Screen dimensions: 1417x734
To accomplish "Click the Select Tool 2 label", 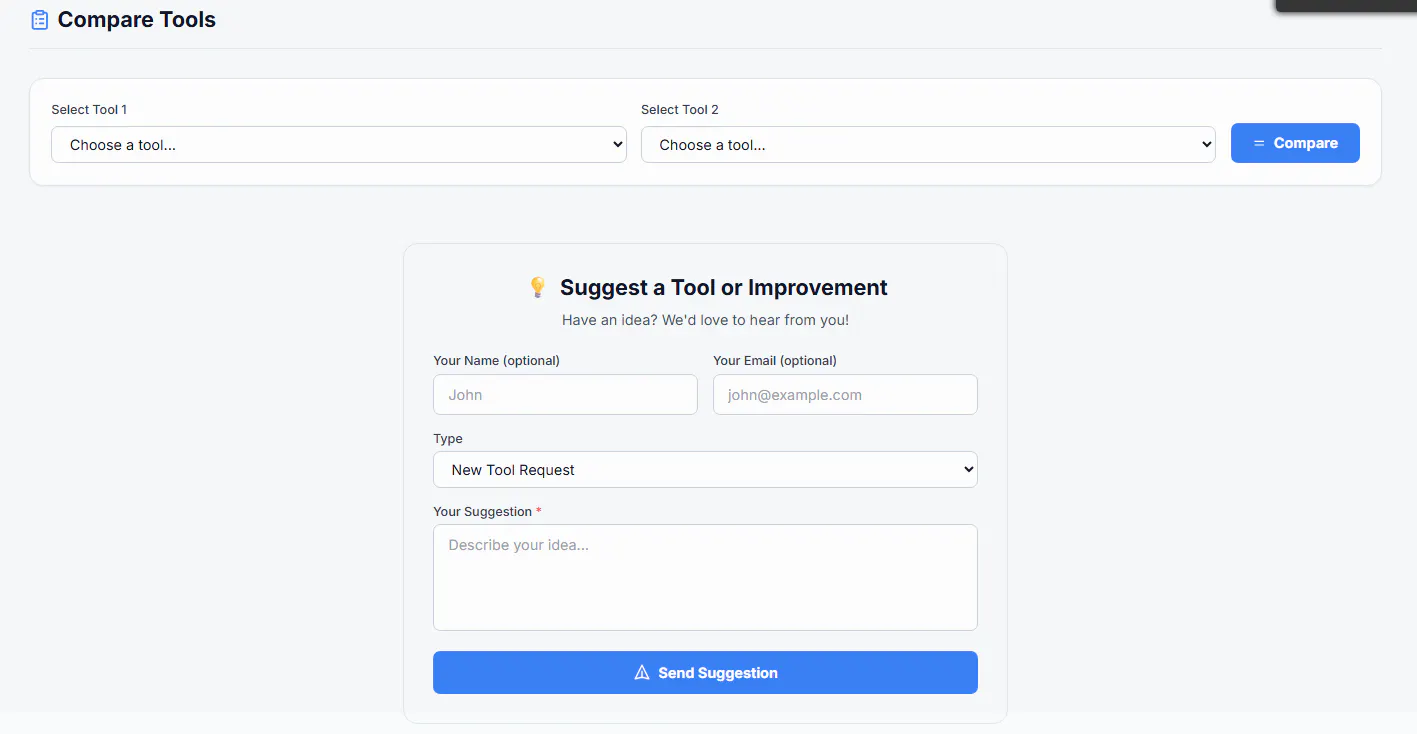I will click(680, 110).
